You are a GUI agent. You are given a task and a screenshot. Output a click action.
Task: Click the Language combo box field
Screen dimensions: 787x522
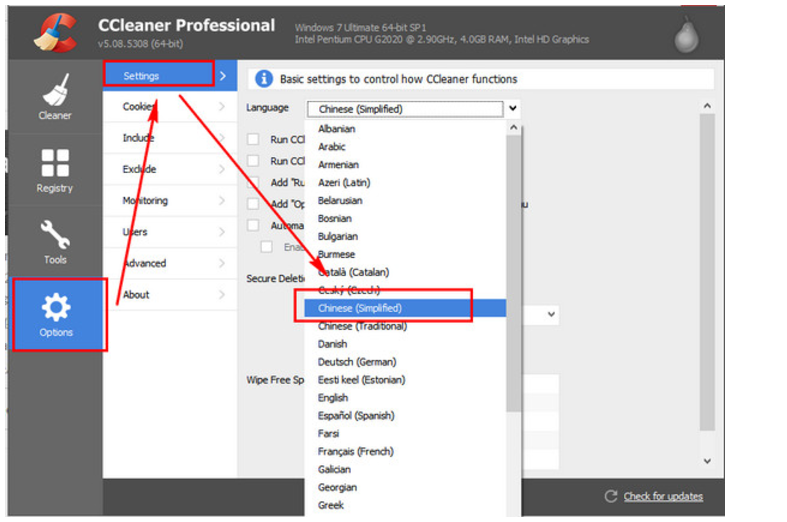[405, 109]
